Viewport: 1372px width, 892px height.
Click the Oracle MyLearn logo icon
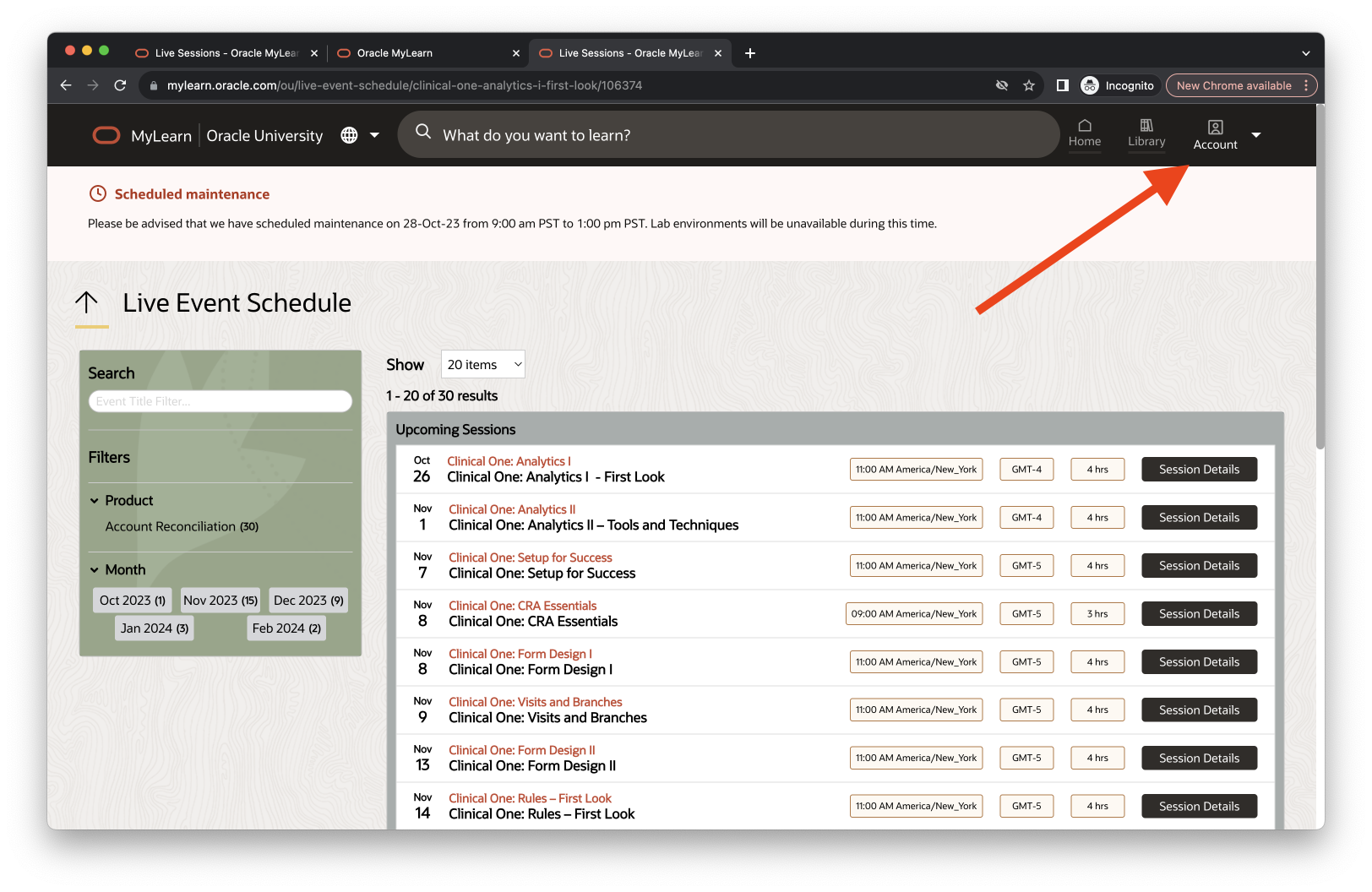[x=106, y=135]
